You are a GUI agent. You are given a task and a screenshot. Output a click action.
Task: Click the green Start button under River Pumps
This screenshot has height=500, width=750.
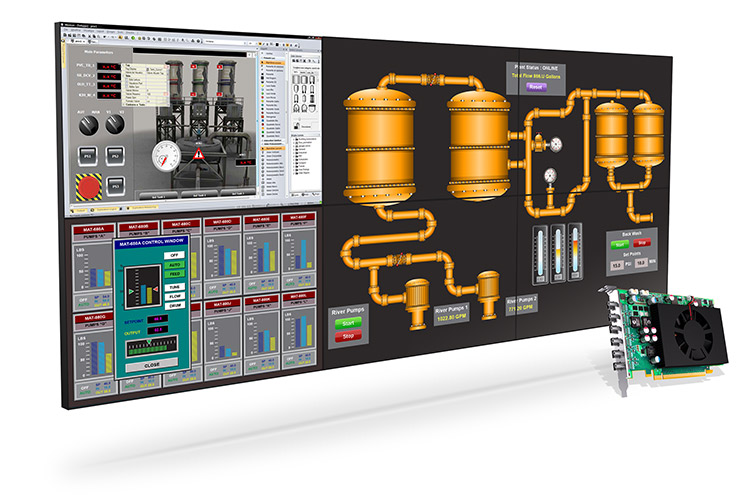(350, 324)
